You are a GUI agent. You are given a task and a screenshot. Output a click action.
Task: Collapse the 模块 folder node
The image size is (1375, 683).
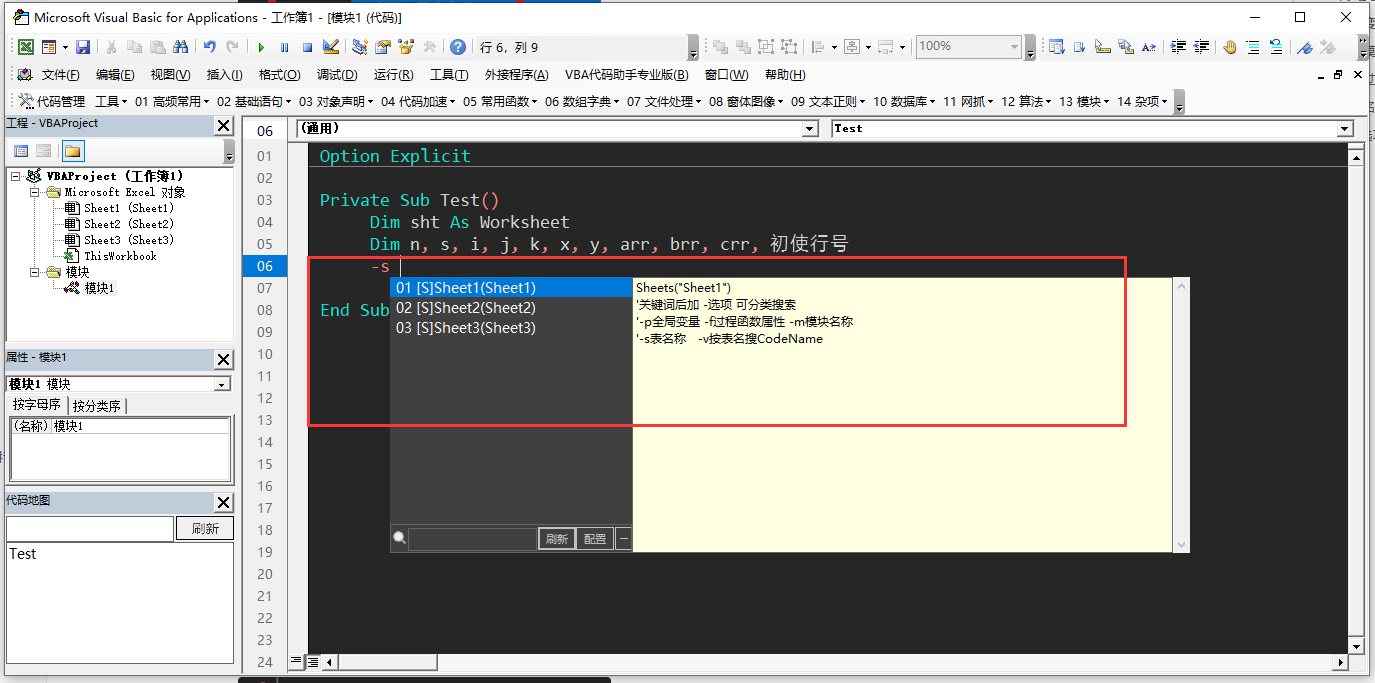tap(35, 272)
